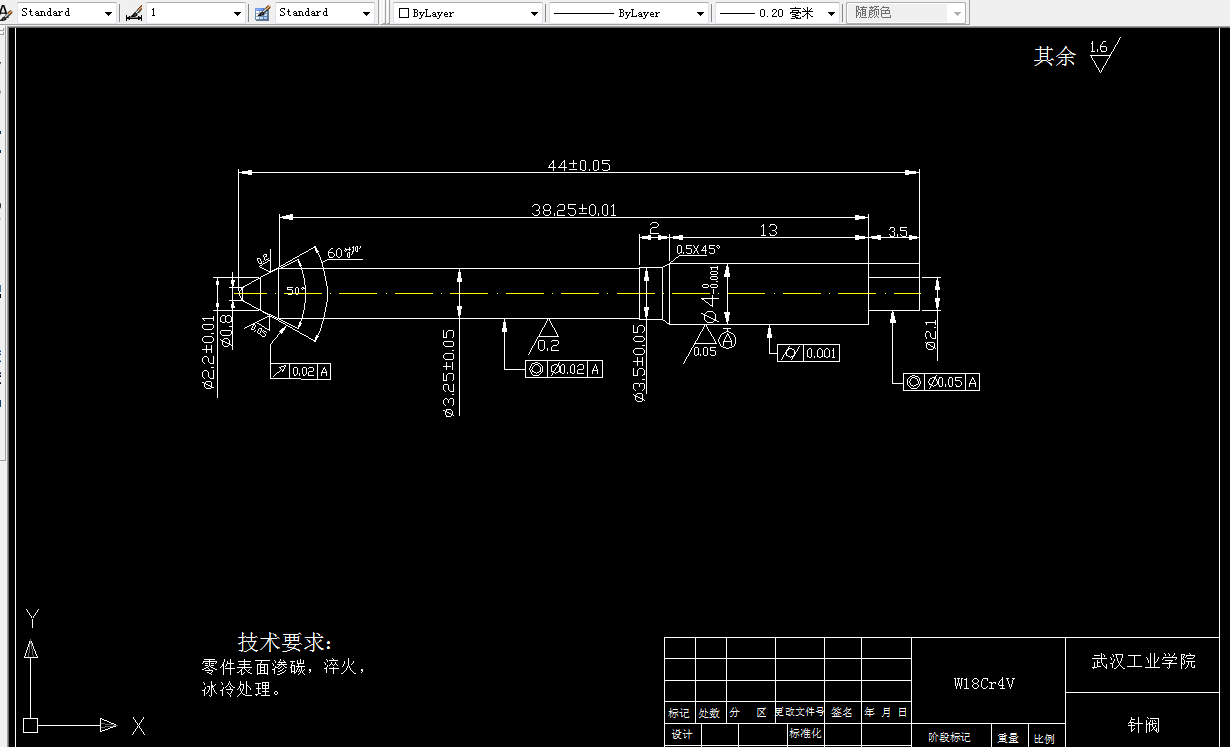Screen dimensions: 1230x747
Task: Click the 签名 title block cell
Action: (842, 713)
